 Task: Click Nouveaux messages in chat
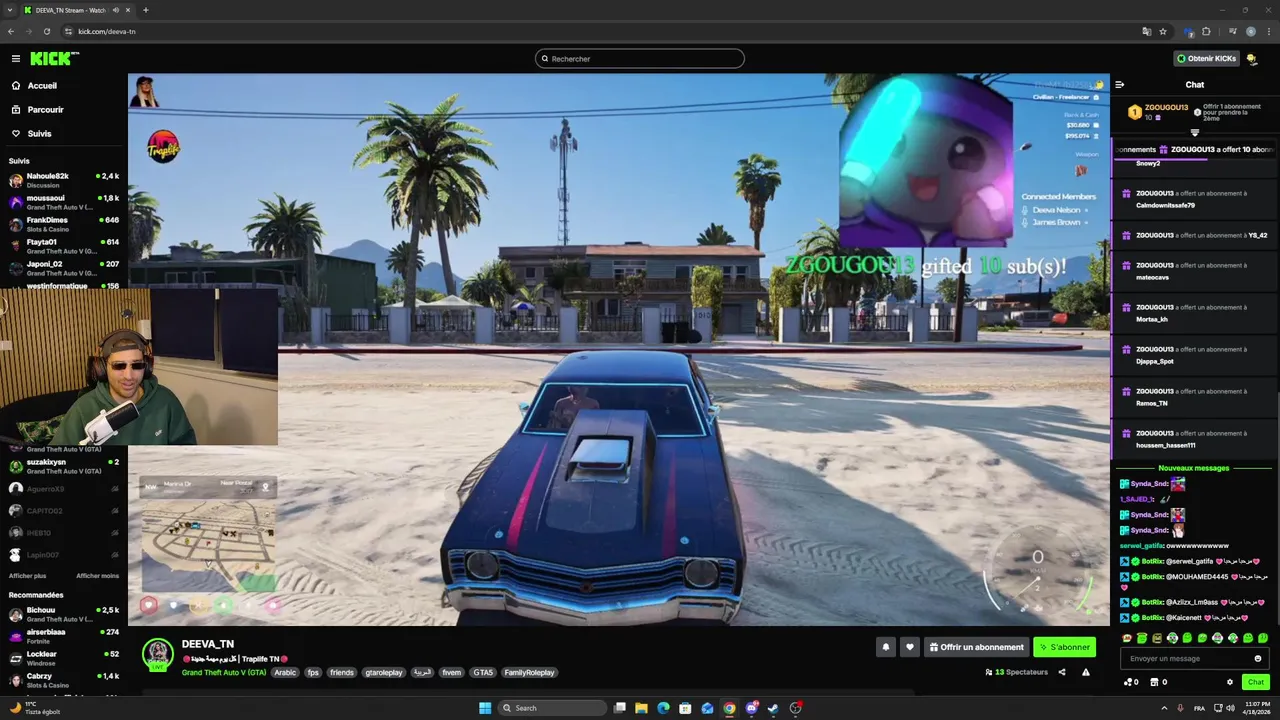click(1194, 468)
